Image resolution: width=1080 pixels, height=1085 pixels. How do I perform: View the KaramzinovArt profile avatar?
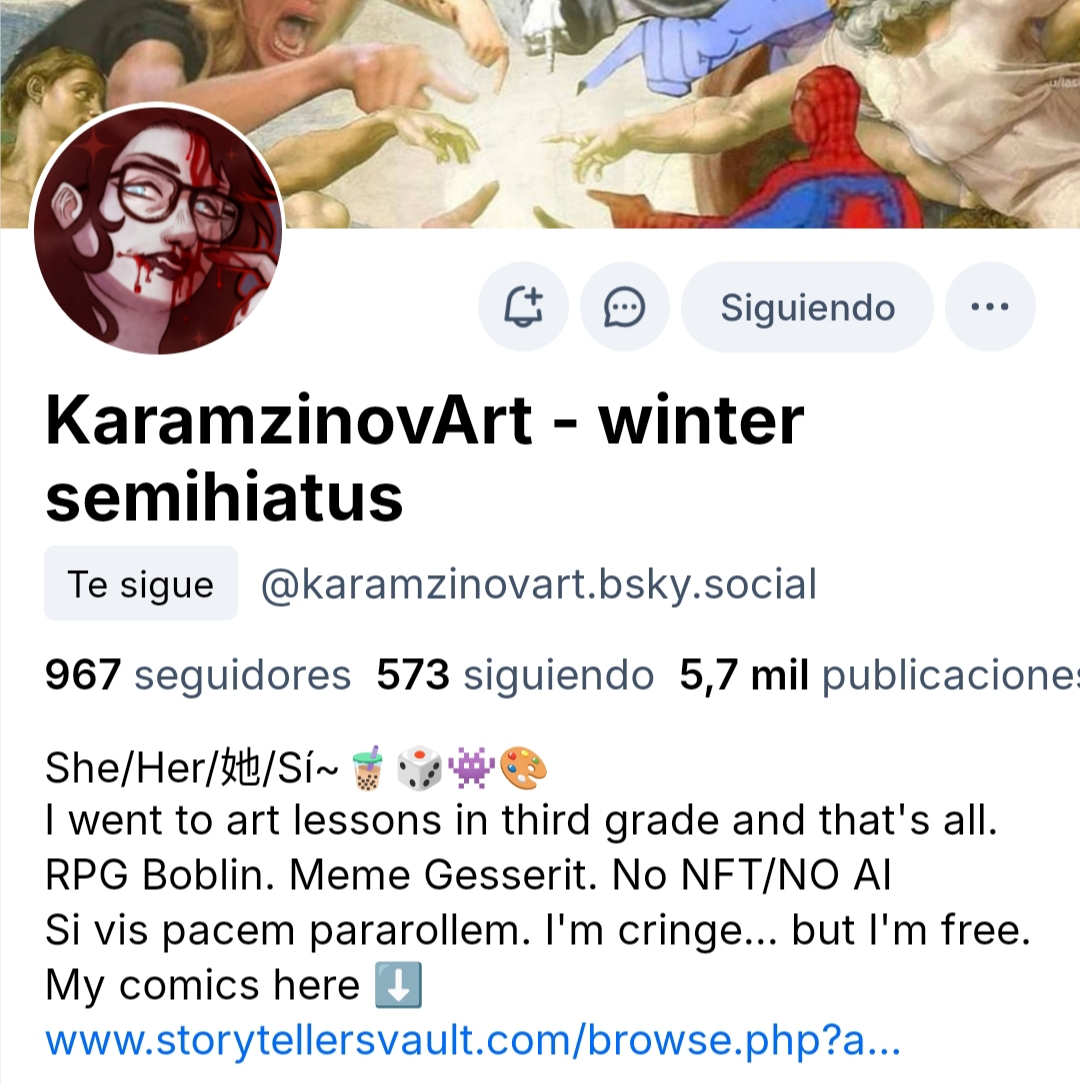(x=158, y=229)
